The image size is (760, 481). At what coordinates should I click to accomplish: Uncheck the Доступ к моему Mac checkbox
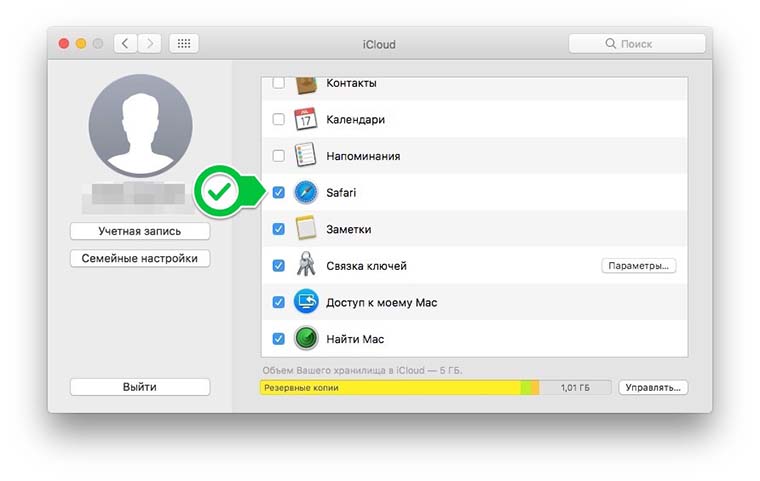coord(278,302)
